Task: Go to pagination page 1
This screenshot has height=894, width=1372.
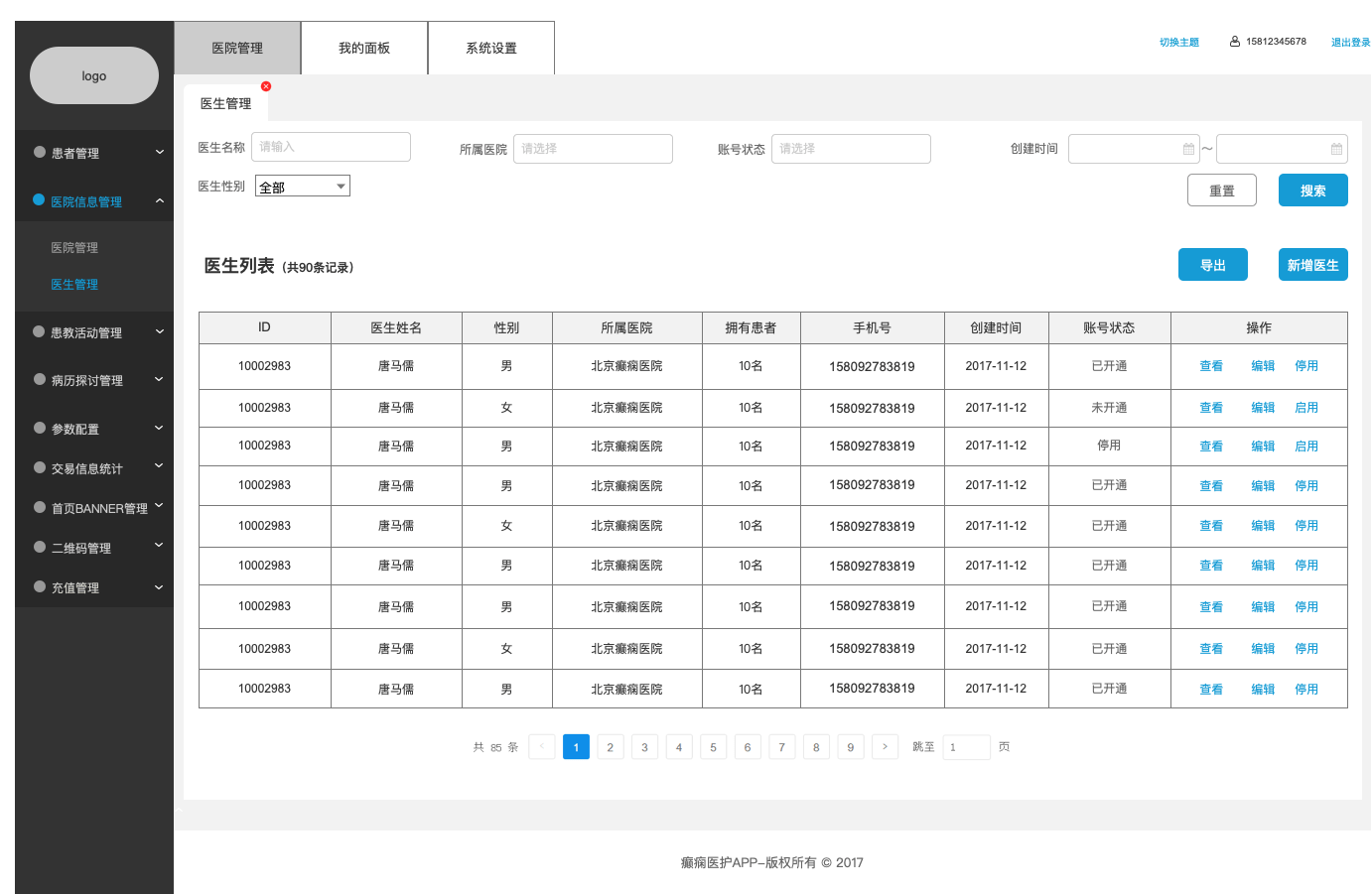Action: pyautogui.click(x=576, y=747)
